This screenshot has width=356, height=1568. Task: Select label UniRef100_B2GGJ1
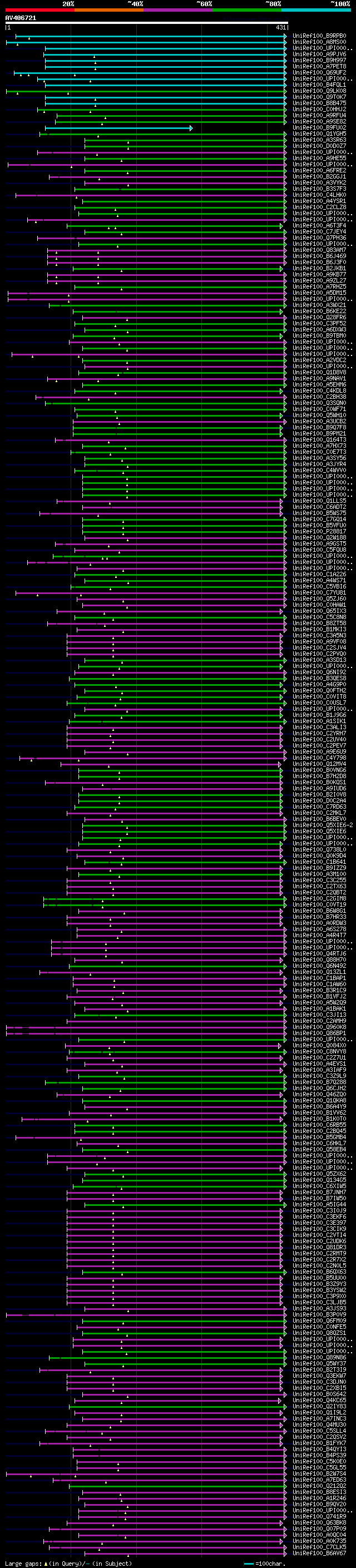pos(319,176)
